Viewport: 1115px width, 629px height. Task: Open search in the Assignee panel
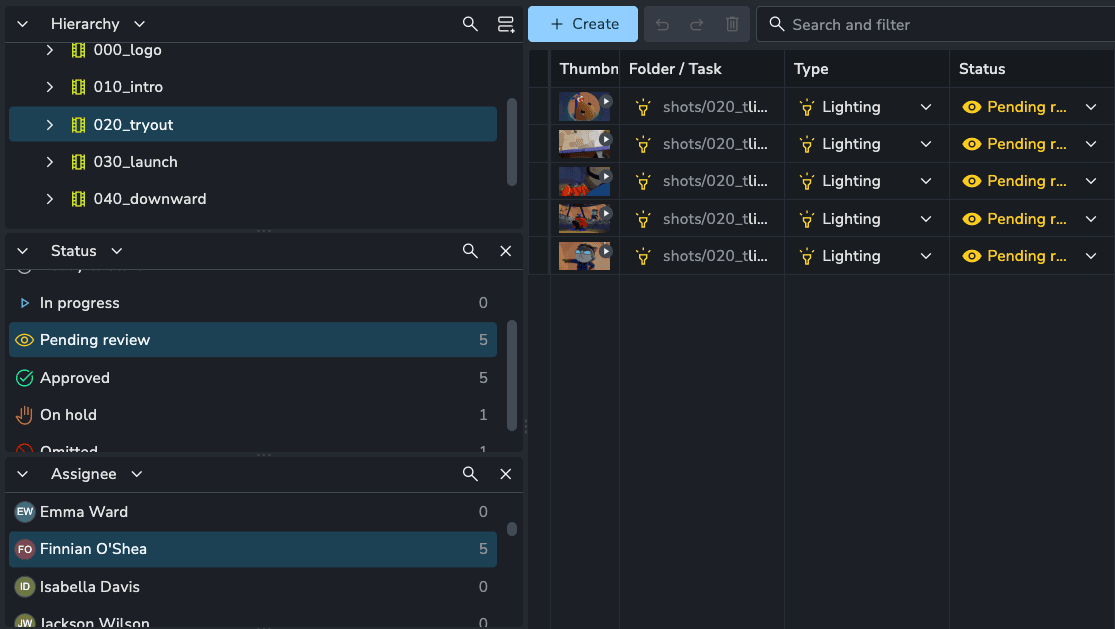470,474
